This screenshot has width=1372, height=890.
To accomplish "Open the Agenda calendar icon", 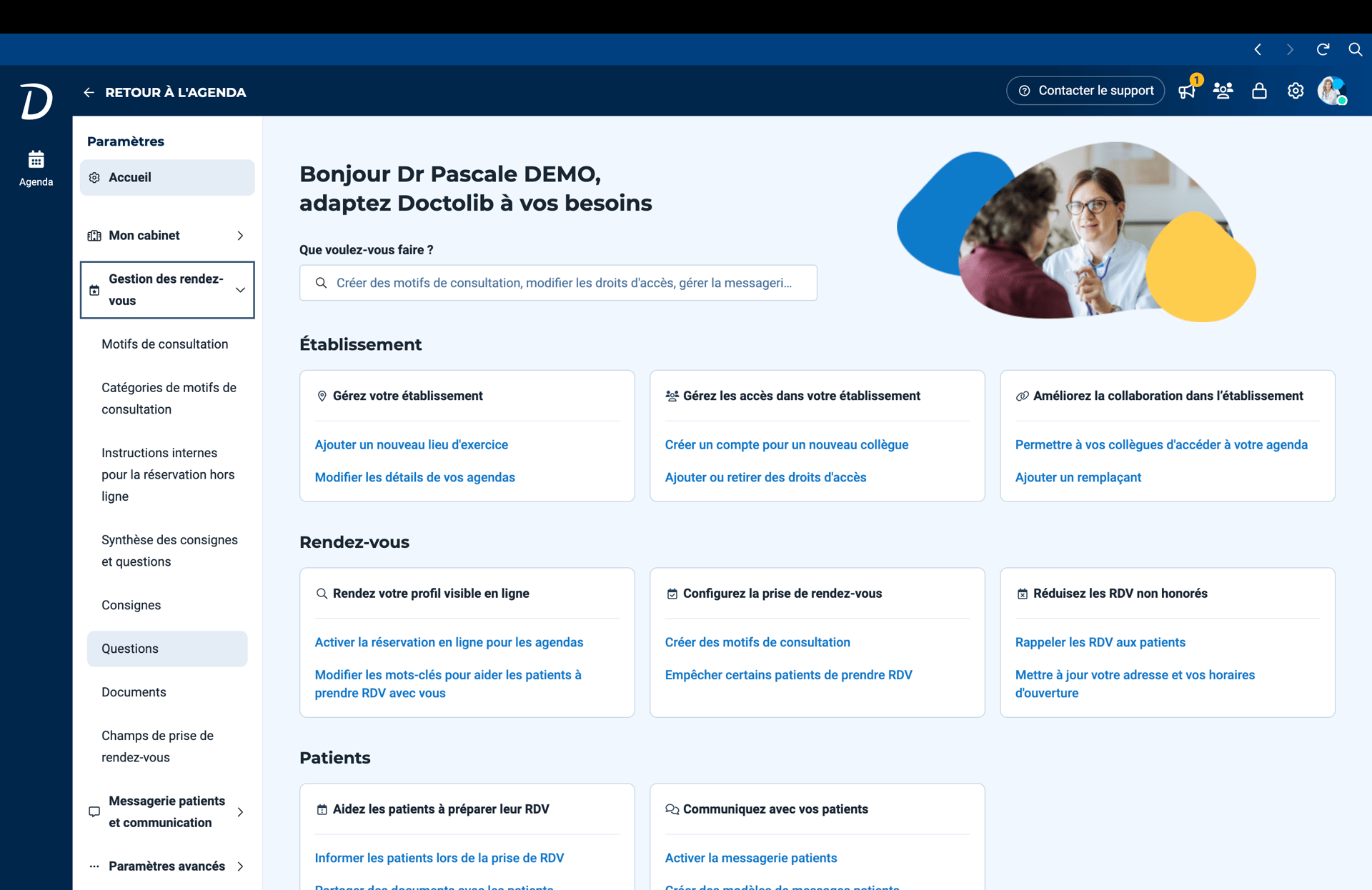I will pyautogui.click(x=36, y=159).
